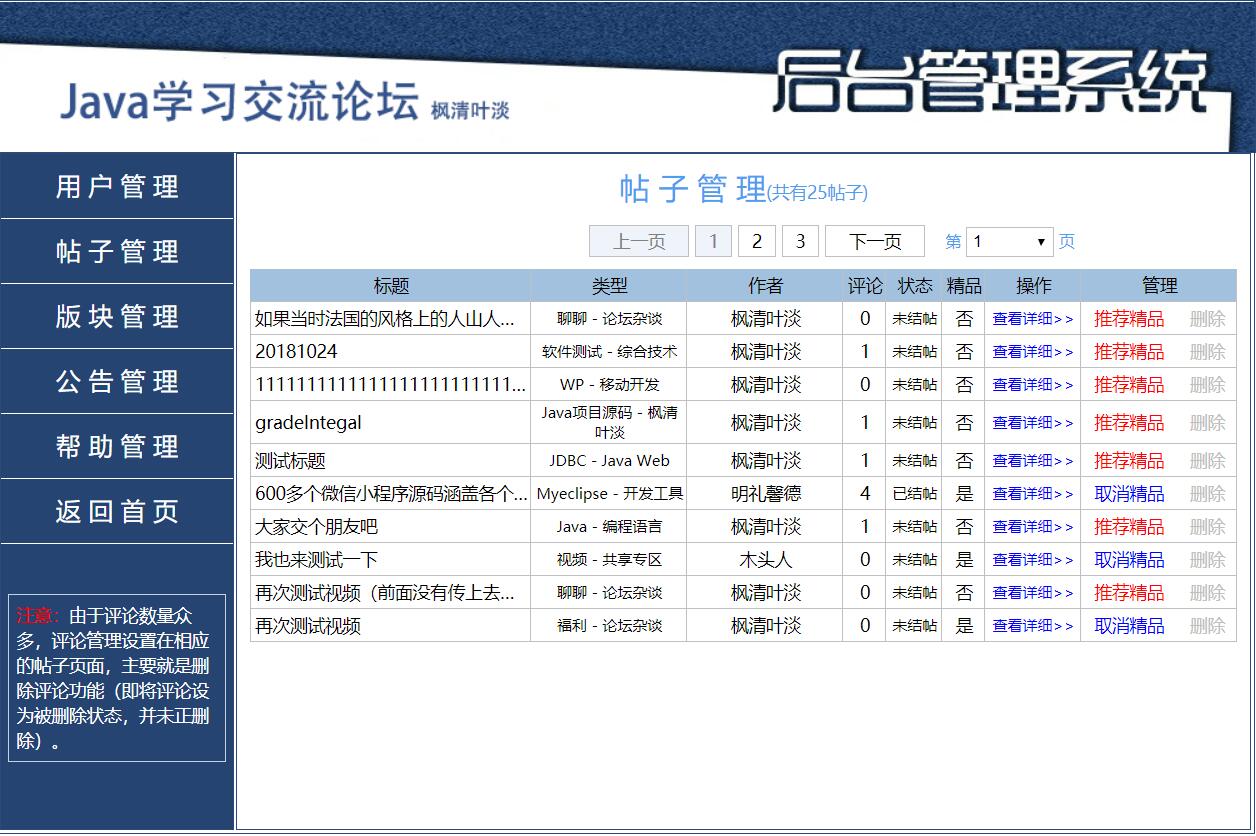Viewport: 1256px width, 836px height.
Task: Click 删除 for 福利 post 再次测试视频
Action: point(1207,626)
